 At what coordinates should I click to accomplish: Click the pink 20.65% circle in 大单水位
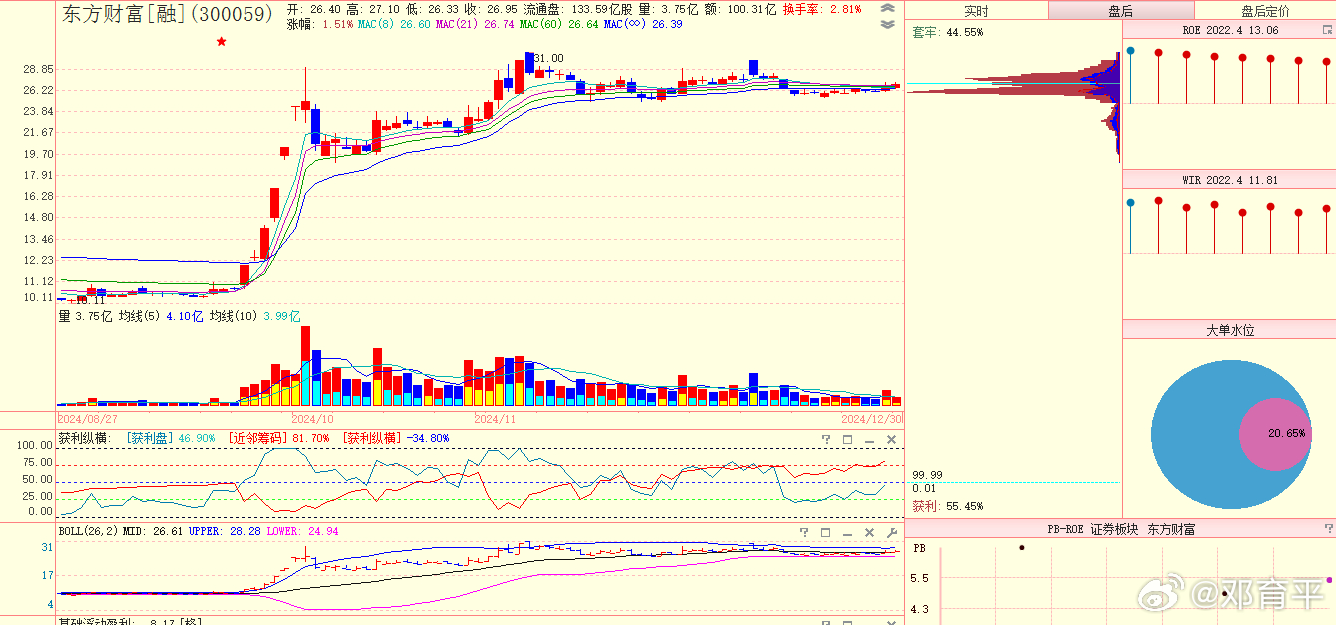tap(1275, 434)
